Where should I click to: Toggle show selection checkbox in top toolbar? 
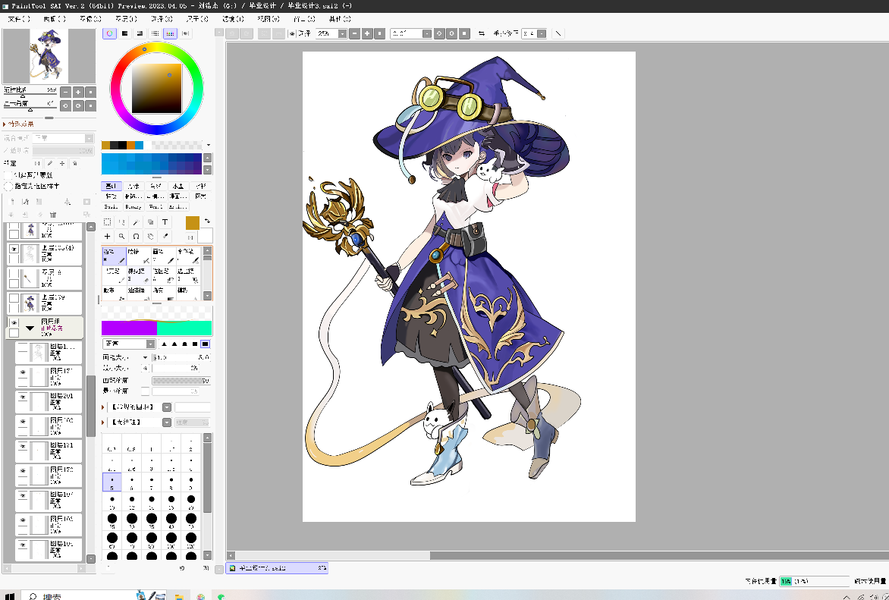tap(292, 33)
